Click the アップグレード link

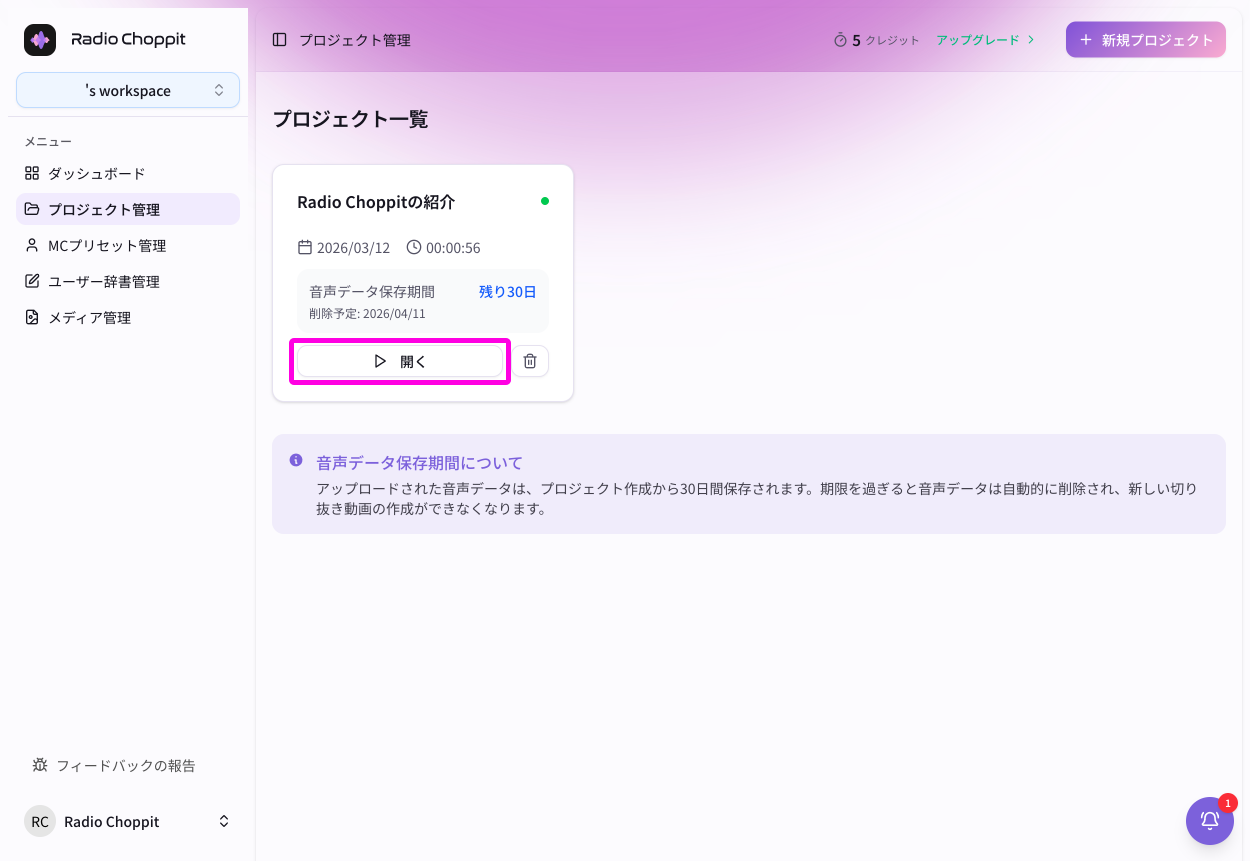click(x=985, y=40)
